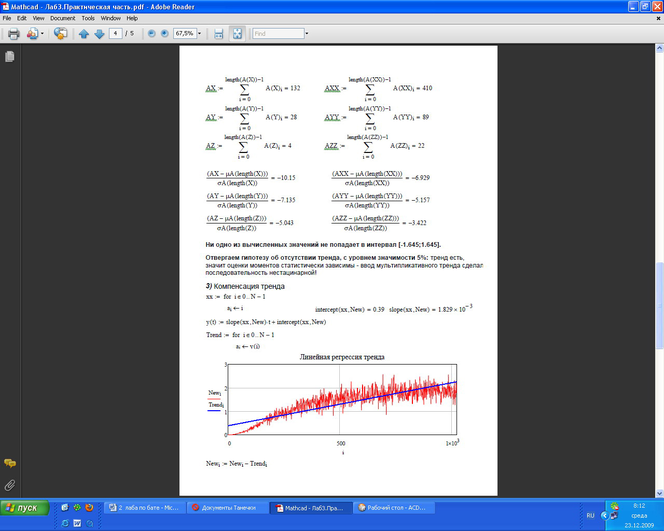Image resolution: width=664 pixels, height=531 pixels.
Task: Open the Collaborate dropdown arrow
Action: 42,33
